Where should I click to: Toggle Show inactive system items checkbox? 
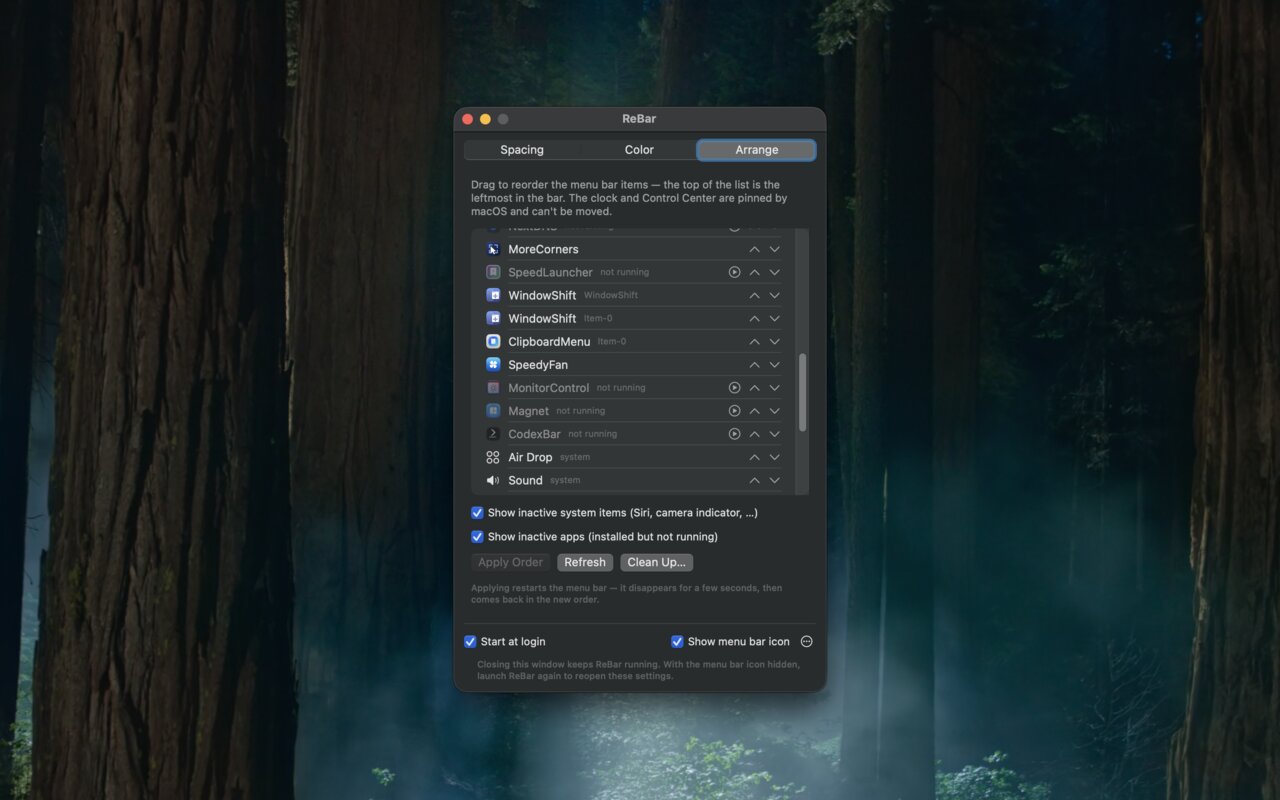[477, 513]
